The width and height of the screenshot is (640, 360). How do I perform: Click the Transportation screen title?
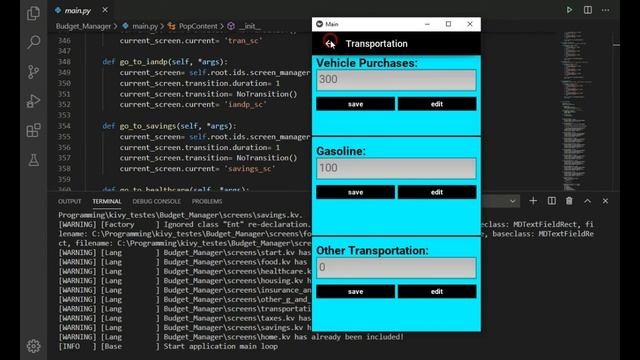coord(376,44)
